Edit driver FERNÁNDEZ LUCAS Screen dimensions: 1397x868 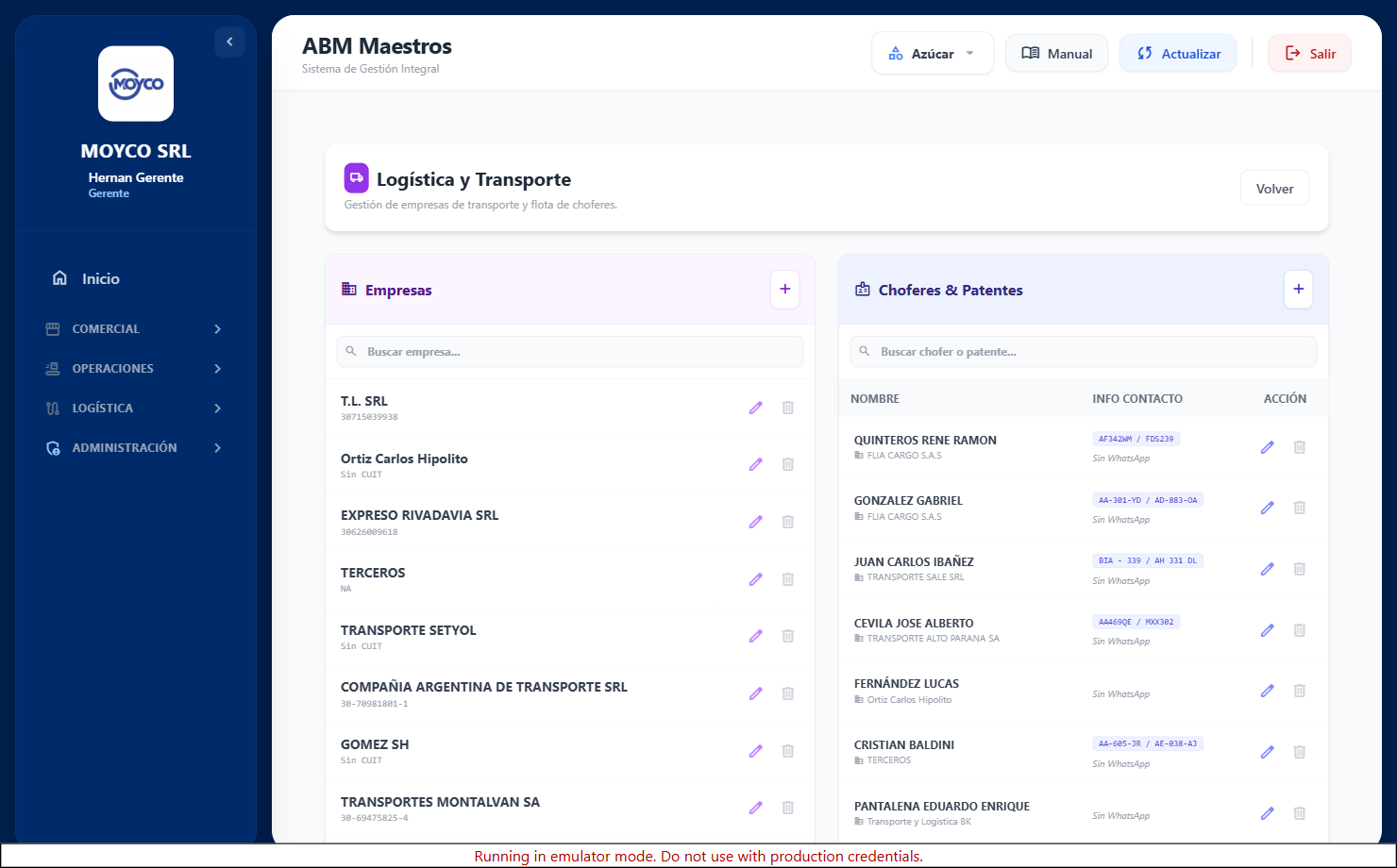[x=1268, y=691]
